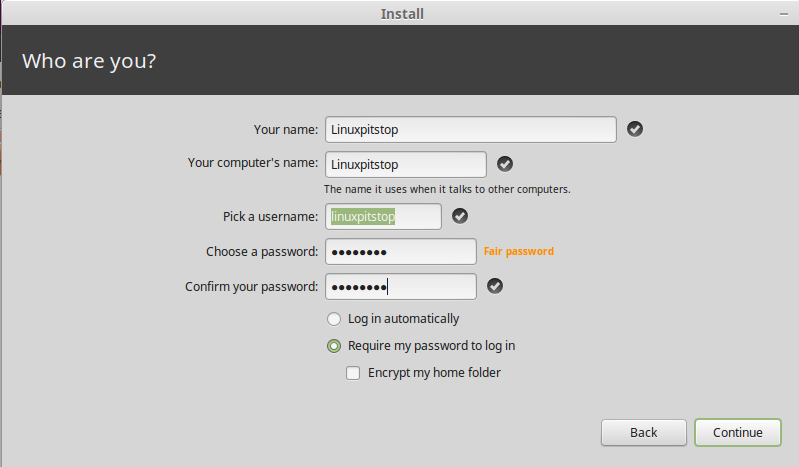This screenshot has height=467, width=799.
Task: Click the checkmark next to Confirm your password
Action: 495,286
